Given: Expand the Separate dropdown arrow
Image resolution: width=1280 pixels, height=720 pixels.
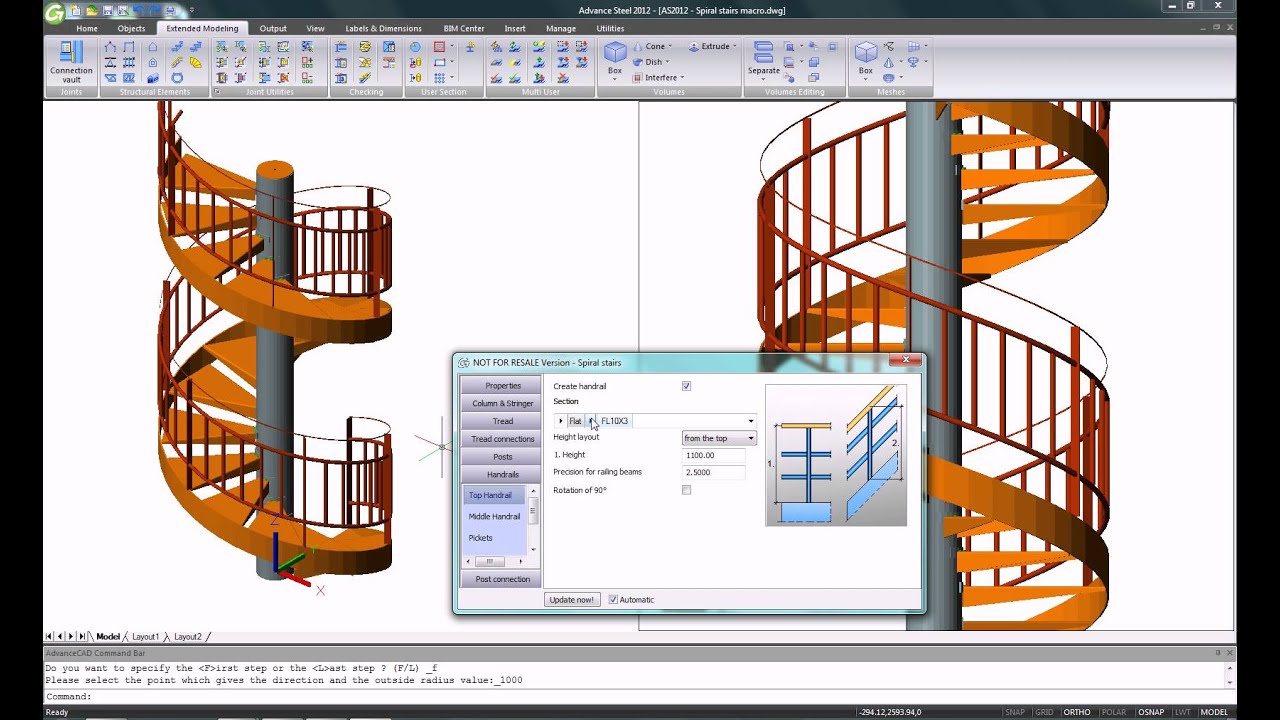Looking at the screenshot, I should point(763,80).
